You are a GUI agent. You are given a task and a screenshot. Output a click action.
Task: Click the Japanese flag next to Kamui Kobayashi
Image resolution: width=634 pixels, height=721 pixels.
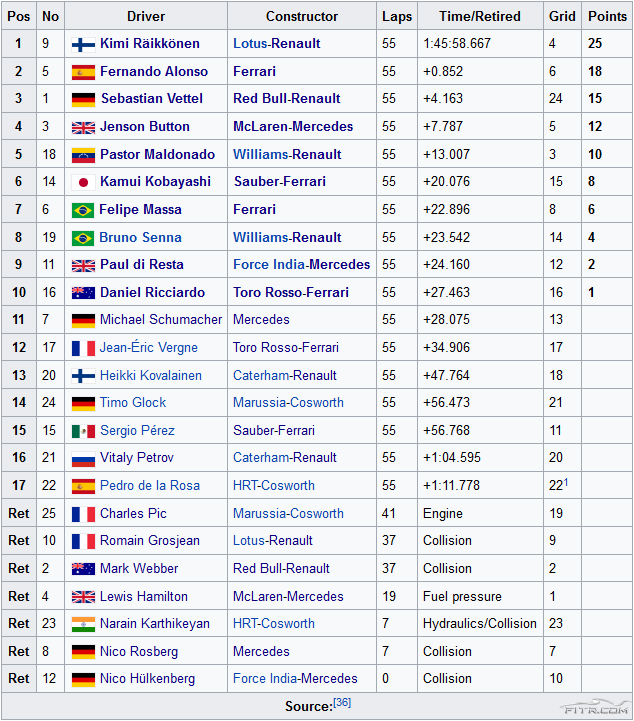click(83, 182)
